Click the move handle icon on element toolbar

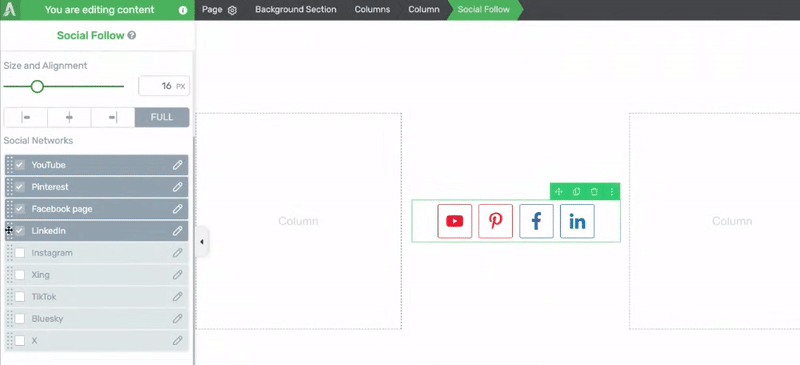(x=558, y=191)
